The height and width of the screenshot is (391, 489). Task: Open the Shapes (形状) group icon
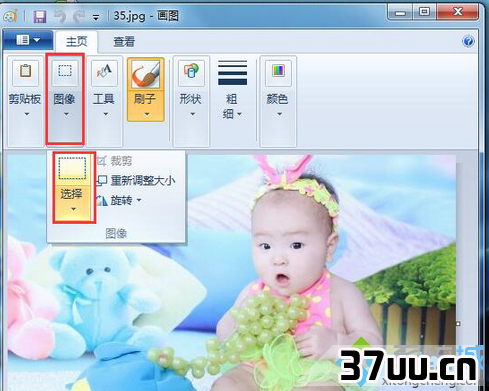191,72
